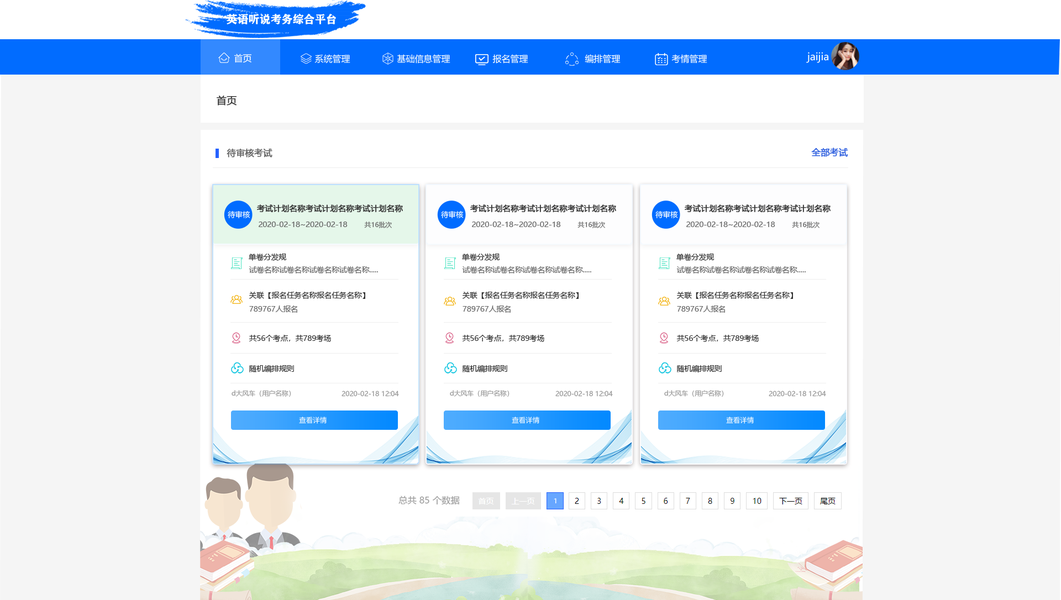
Task: Click the 上一页 pagination button
Action: [523, 501]
